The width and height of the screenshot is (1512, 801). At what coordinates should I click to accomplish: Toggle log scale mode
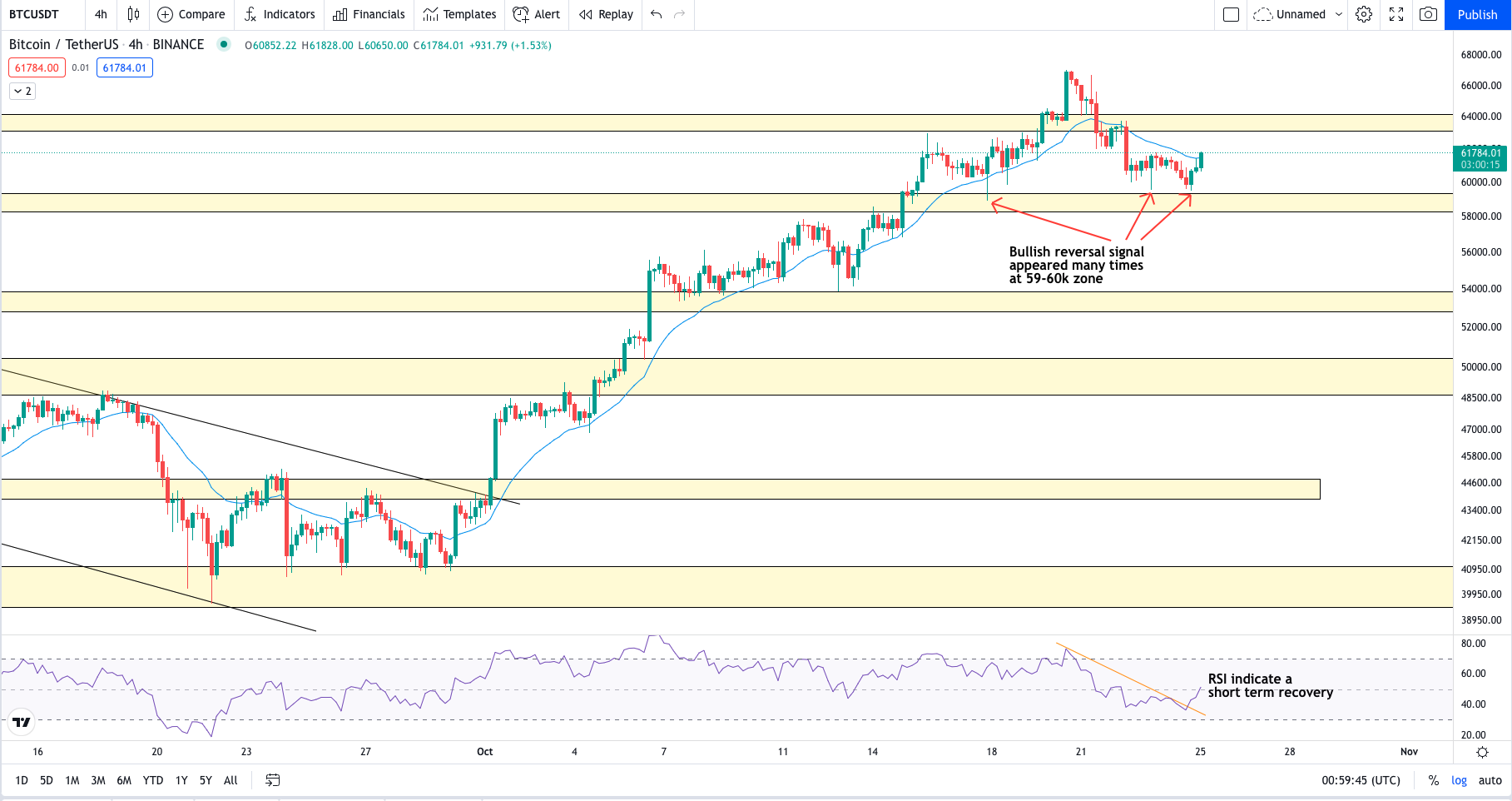(1460, 780)
